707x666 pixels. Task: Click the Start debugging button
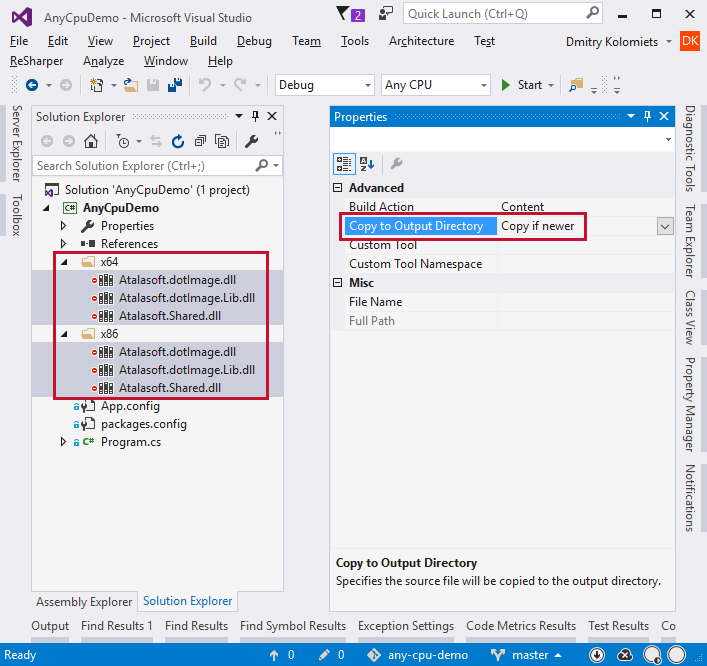[521, 85]
